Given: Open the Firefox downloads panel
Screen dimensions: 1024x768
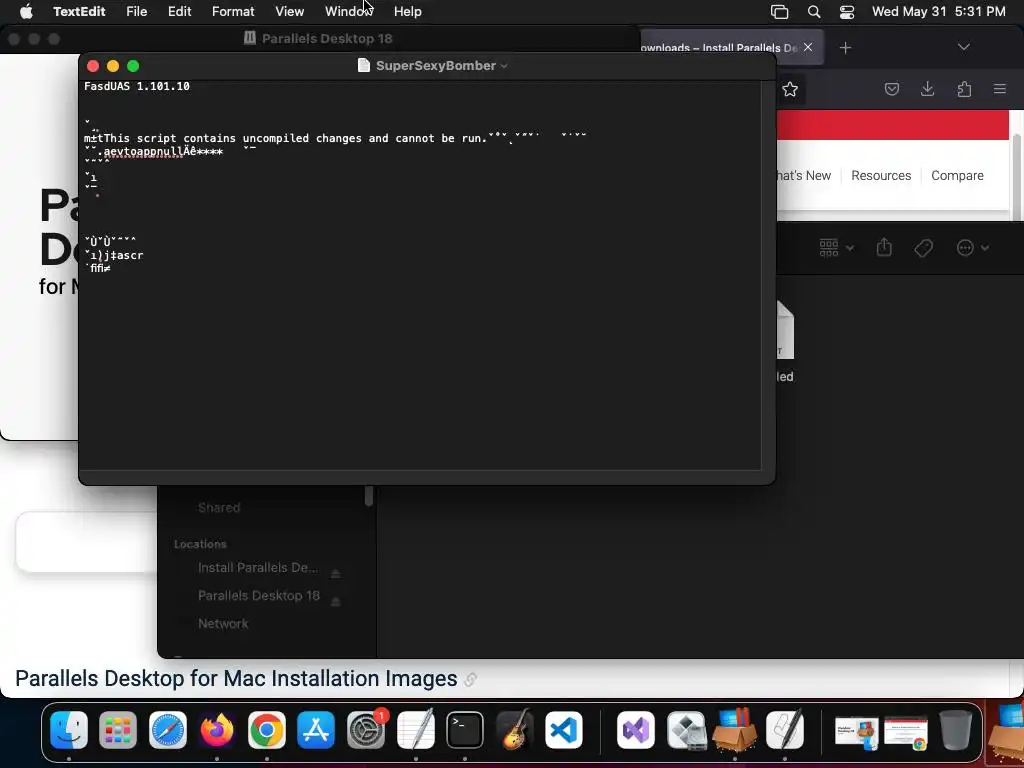Looking at the screenshot, I should tap(927, 89).
